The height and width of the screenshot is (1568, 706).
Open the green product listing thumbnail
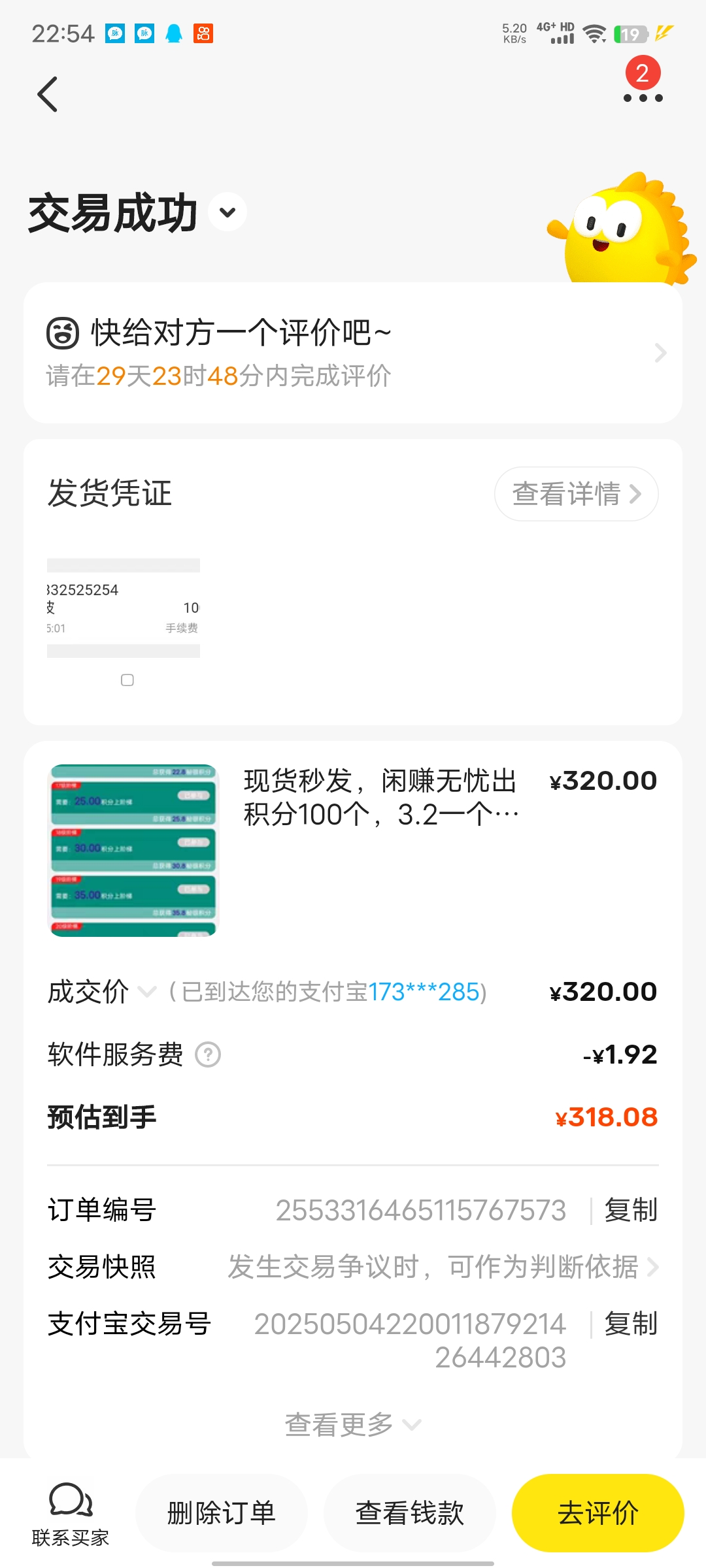[x=133, y=850]
